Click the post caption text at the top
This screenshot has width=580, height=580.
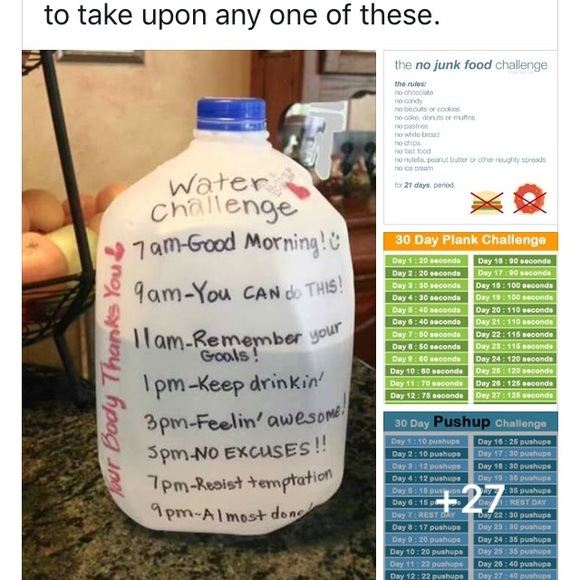(242, 15)
